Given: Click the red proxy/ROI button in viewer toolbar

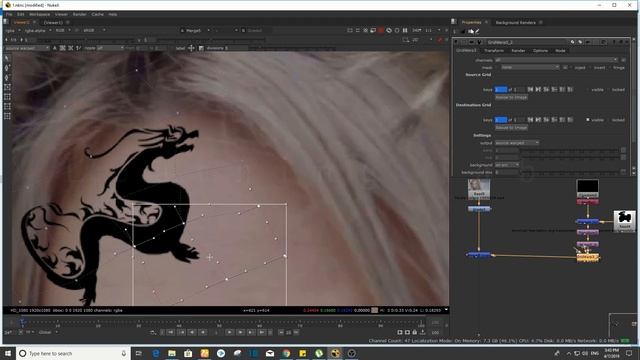Looking at the screenshot, I should (381, 30).
